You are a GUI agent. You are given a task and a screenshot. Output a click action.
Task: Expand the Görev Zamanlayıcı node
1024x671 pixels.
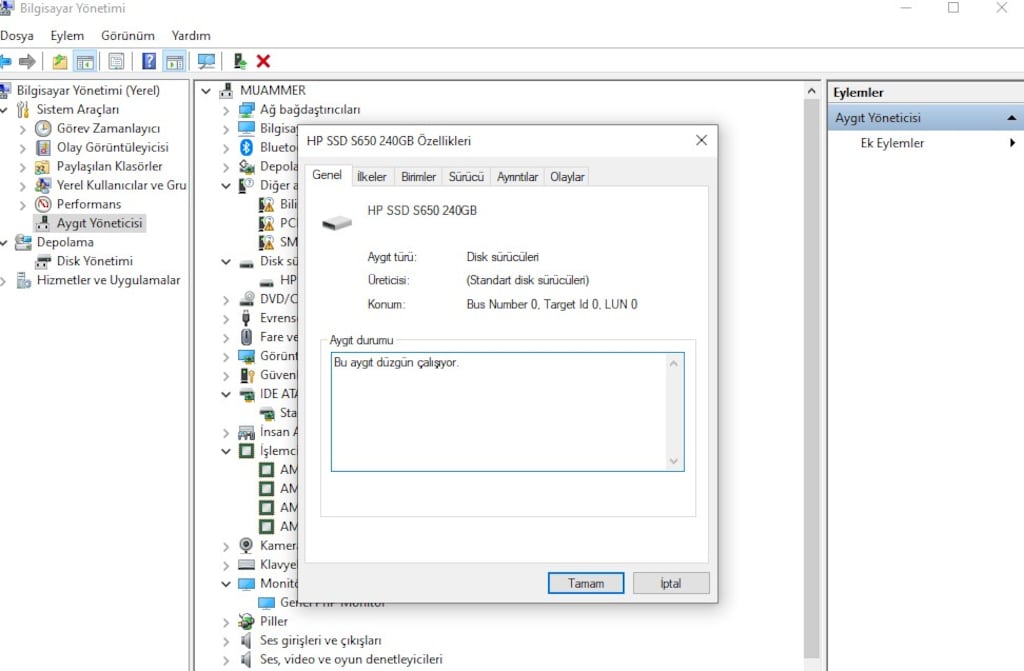(24, 129)
